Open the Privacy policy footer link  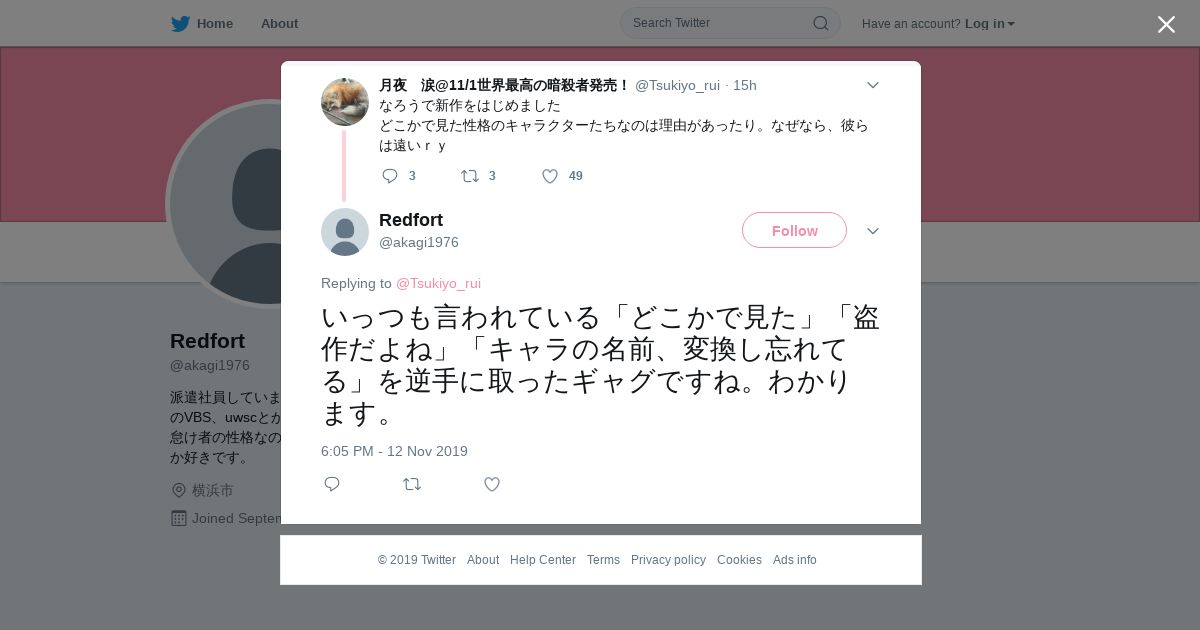(668, 560)
